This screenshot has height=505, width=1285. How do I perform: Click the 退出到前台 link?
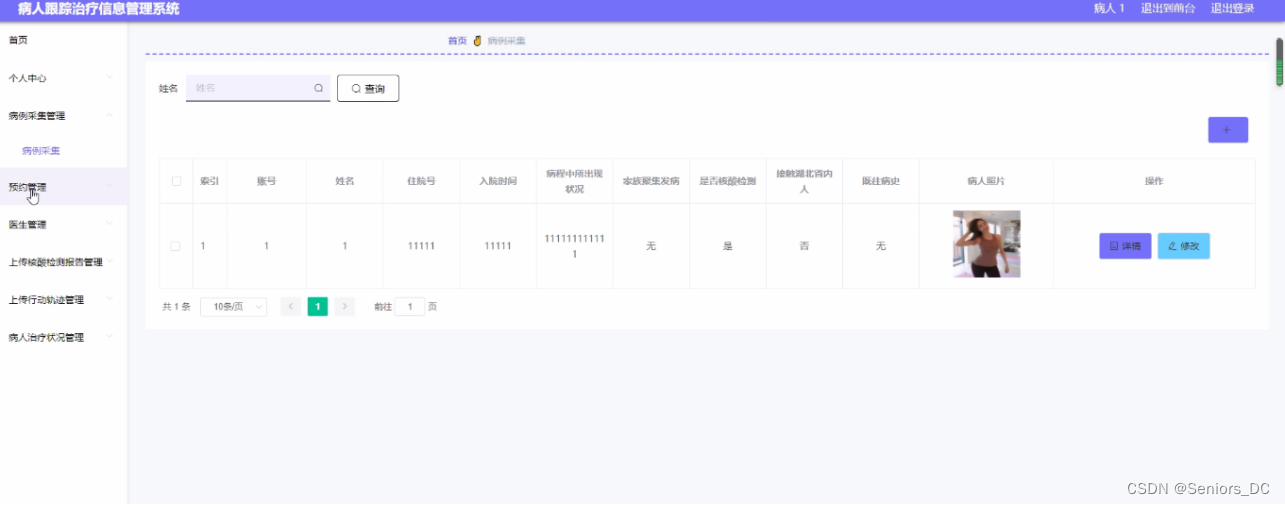(1168, 8)
